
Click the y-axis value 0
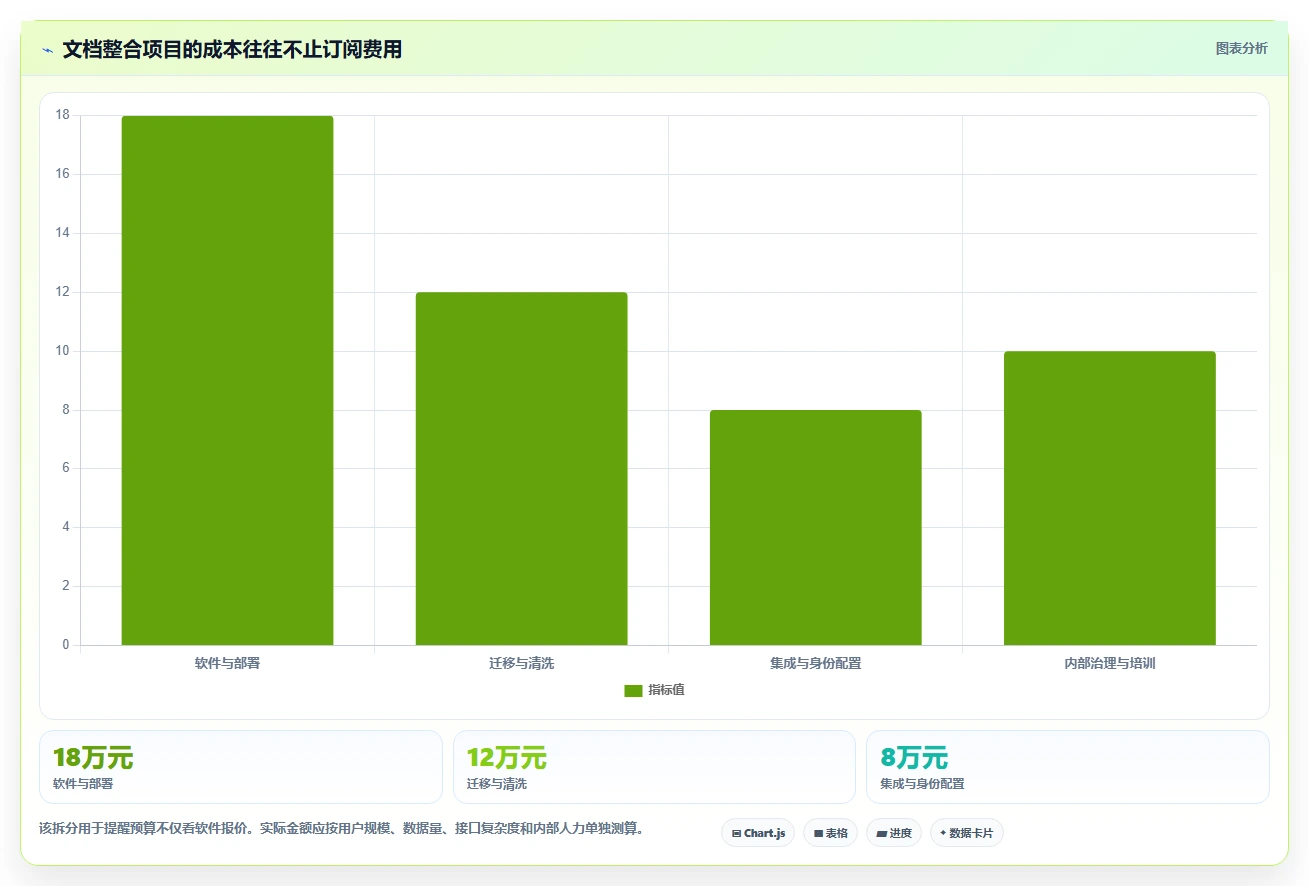(x=66, y=645)
